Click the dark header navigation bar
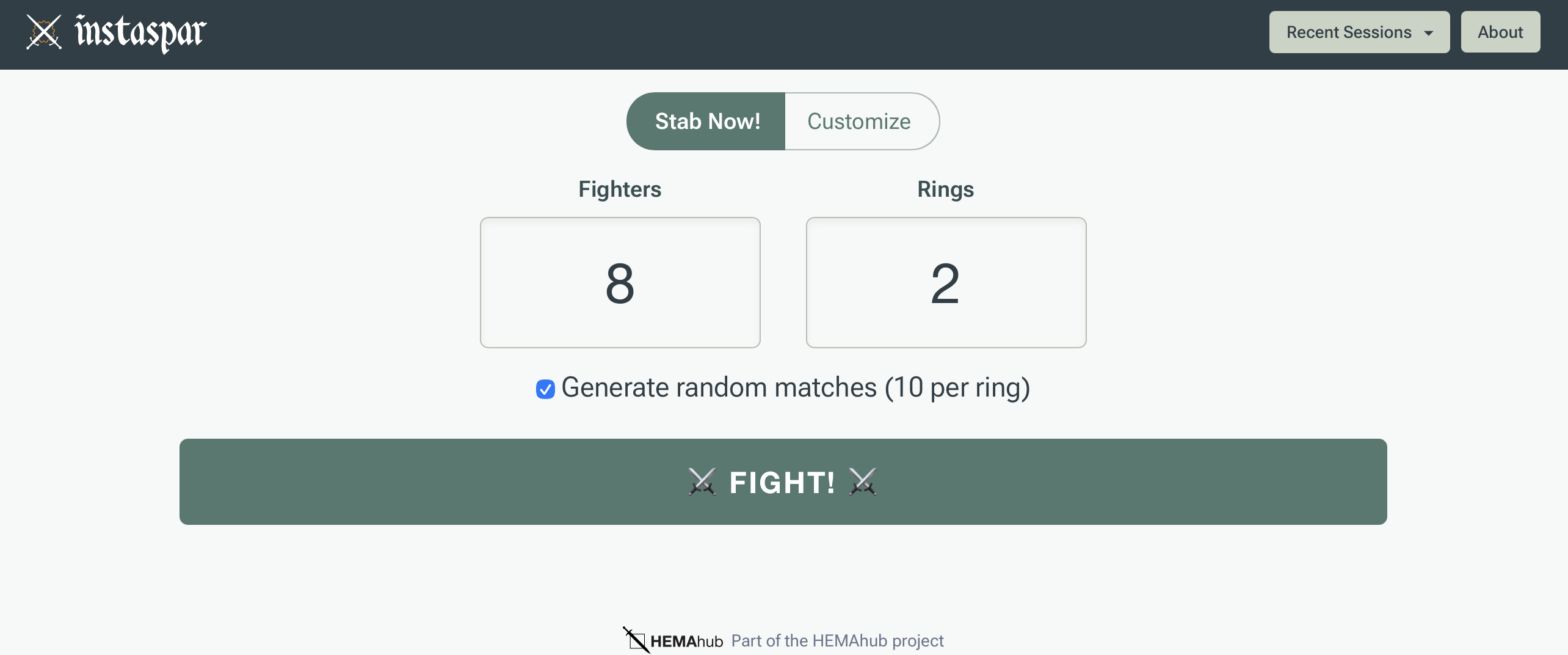The width and height of the screenshot is (1568, 655). pos(733,34)
